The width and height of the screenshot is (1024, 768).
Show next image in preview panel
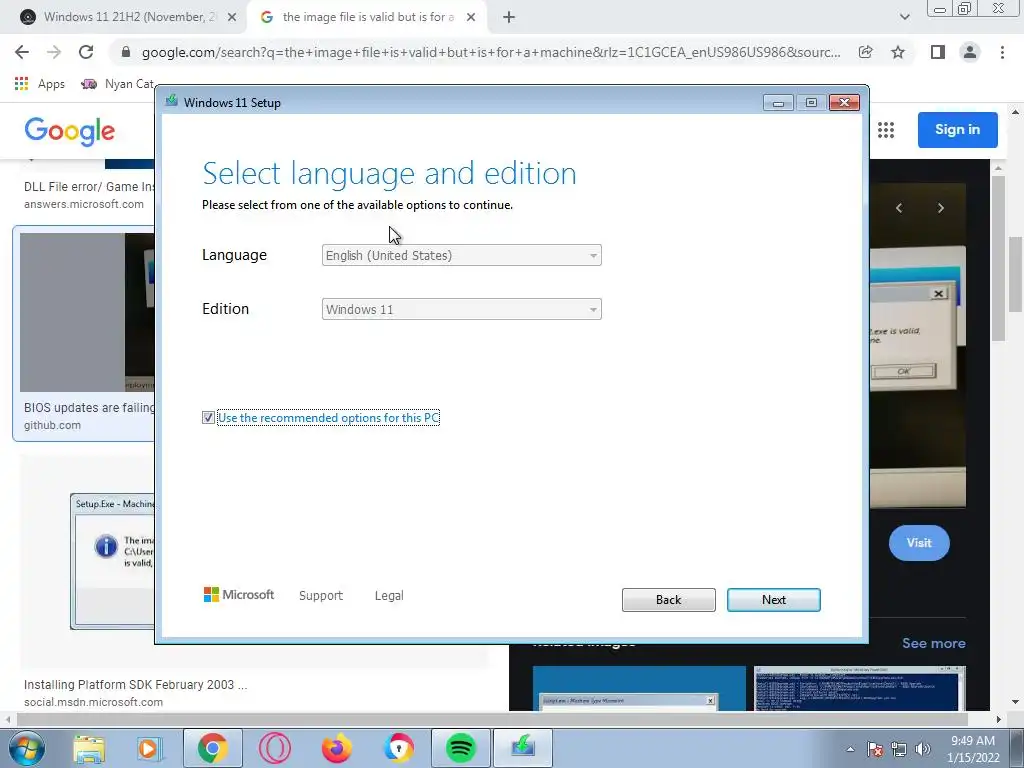[940, 208]
